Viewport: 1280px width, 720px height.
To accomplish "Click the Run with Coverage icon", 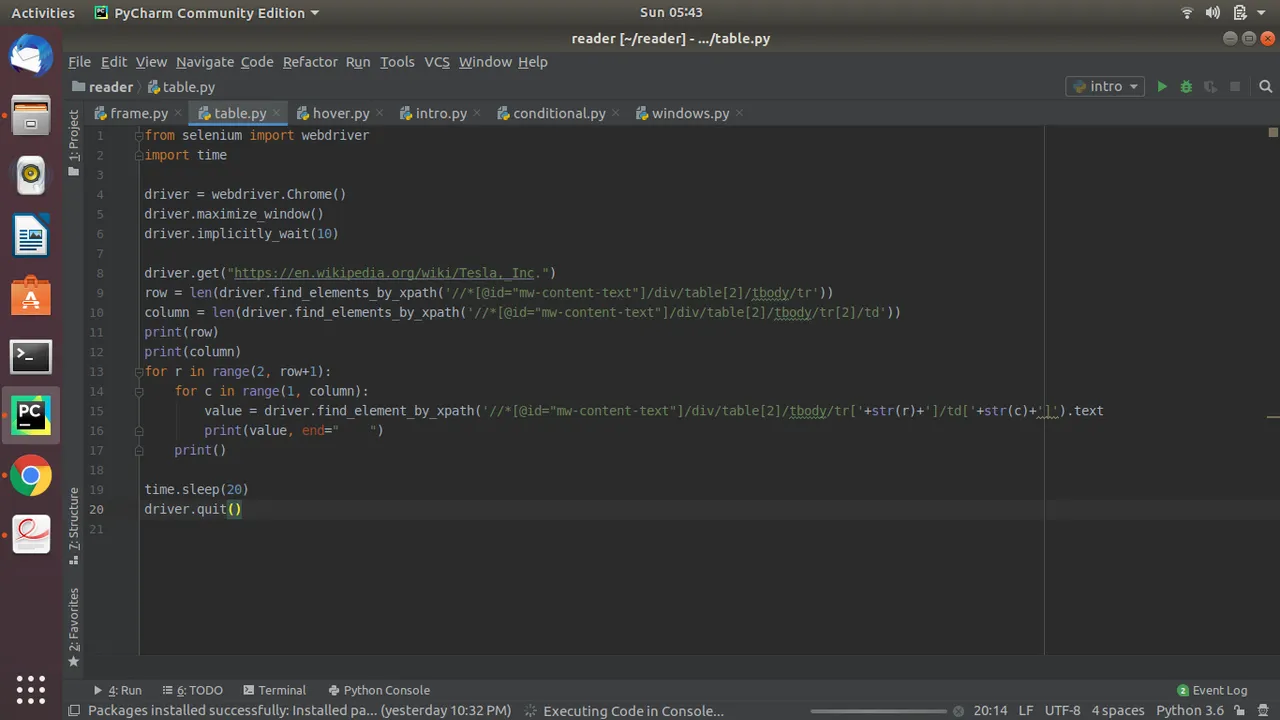I will tap(1210, 87).
